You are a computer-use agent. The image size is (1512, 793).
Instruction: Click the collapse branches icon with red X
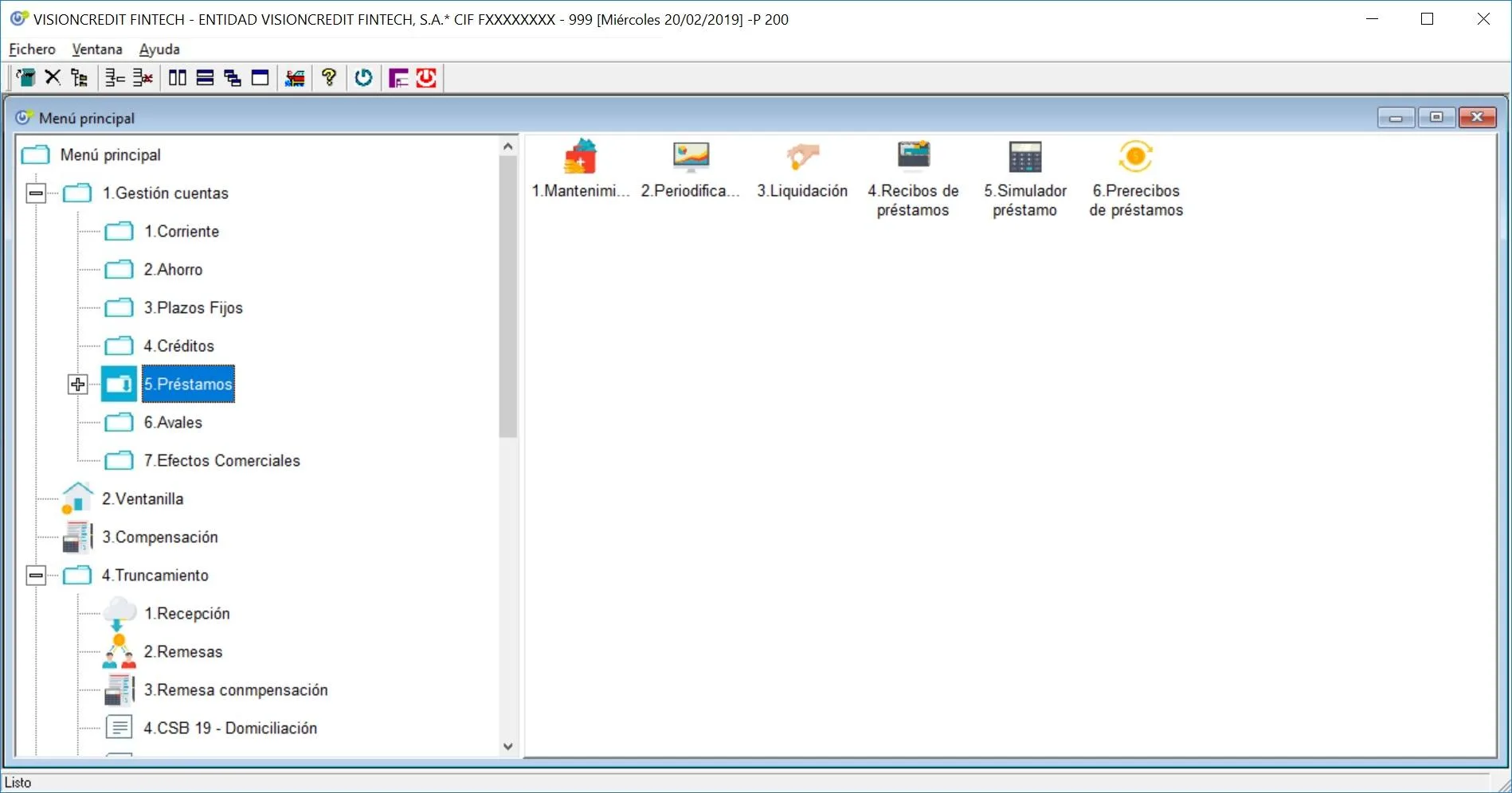pyautogui.click(x=143, y=77)
